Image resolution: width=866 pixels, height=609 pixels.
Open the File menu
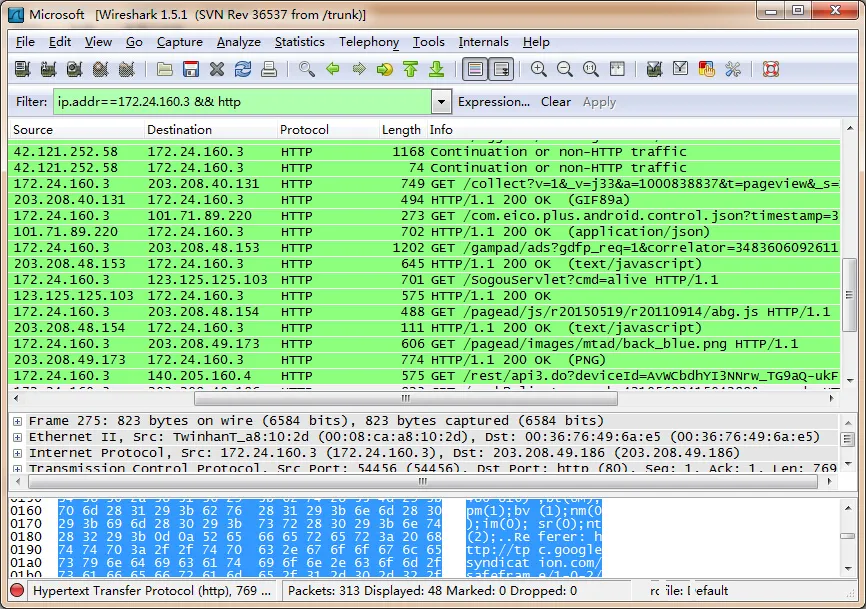click(x=25, y=42)
